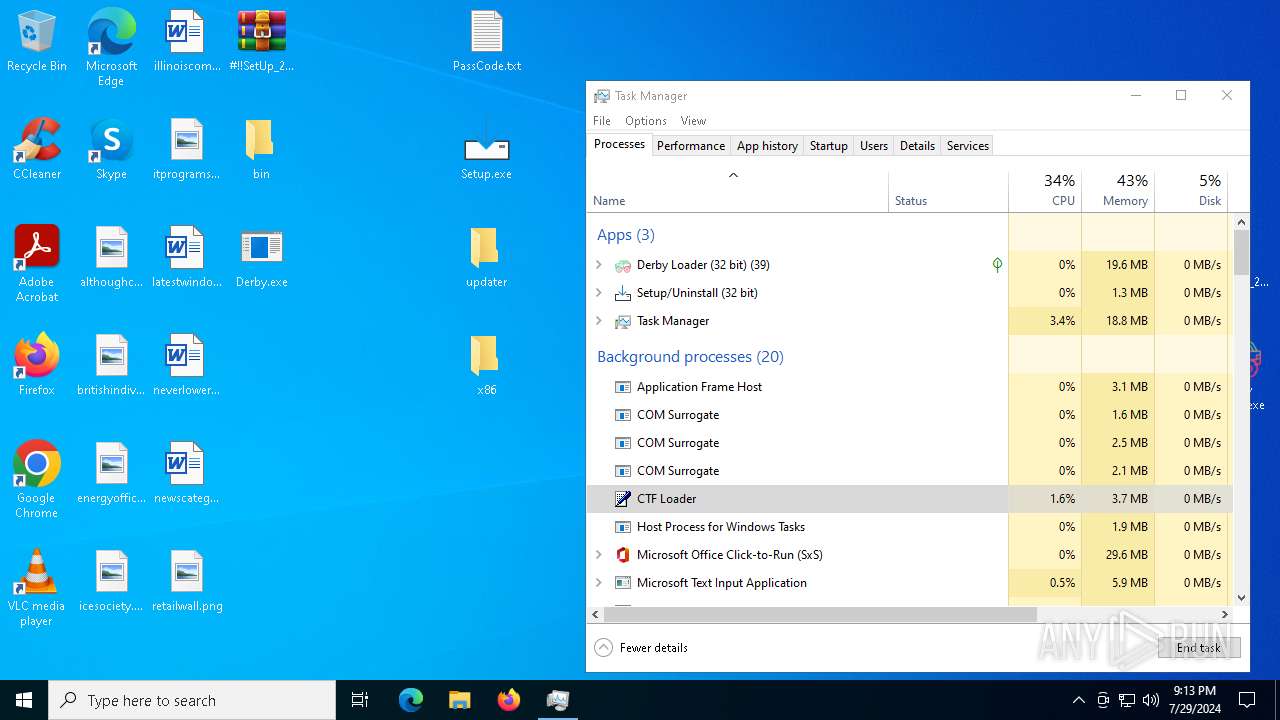Expand the Derby Loader process group
The image size is (1280, 720).
click(599, 265)
